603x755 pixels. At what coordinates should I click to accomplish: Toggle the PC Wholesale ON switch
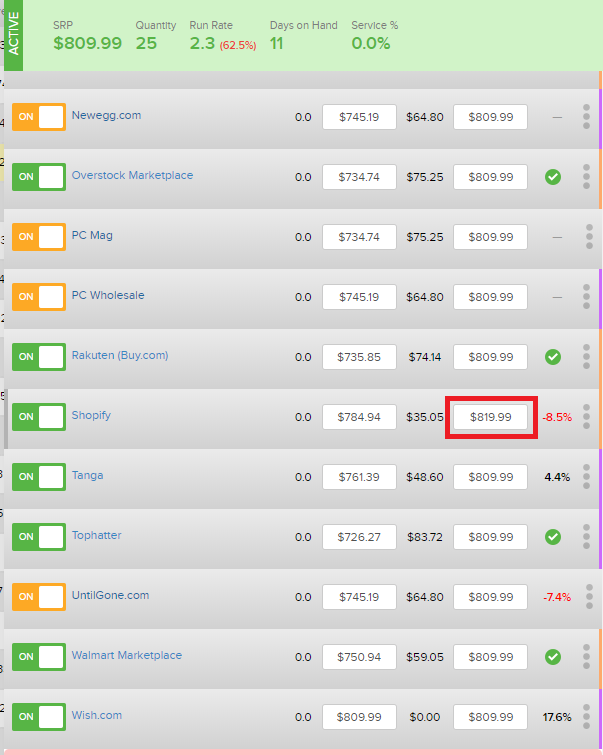tap(39, 297)
